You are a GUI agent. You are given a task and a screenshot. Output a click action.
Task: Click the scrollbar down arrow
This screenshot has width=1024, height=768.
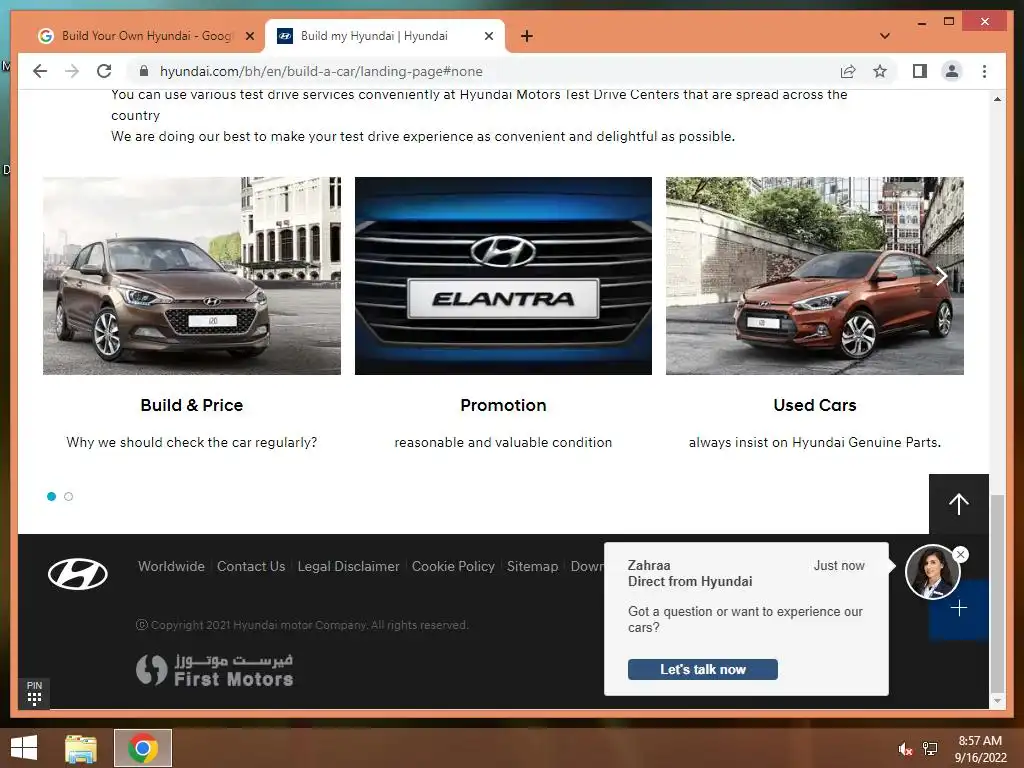point(997,701)
